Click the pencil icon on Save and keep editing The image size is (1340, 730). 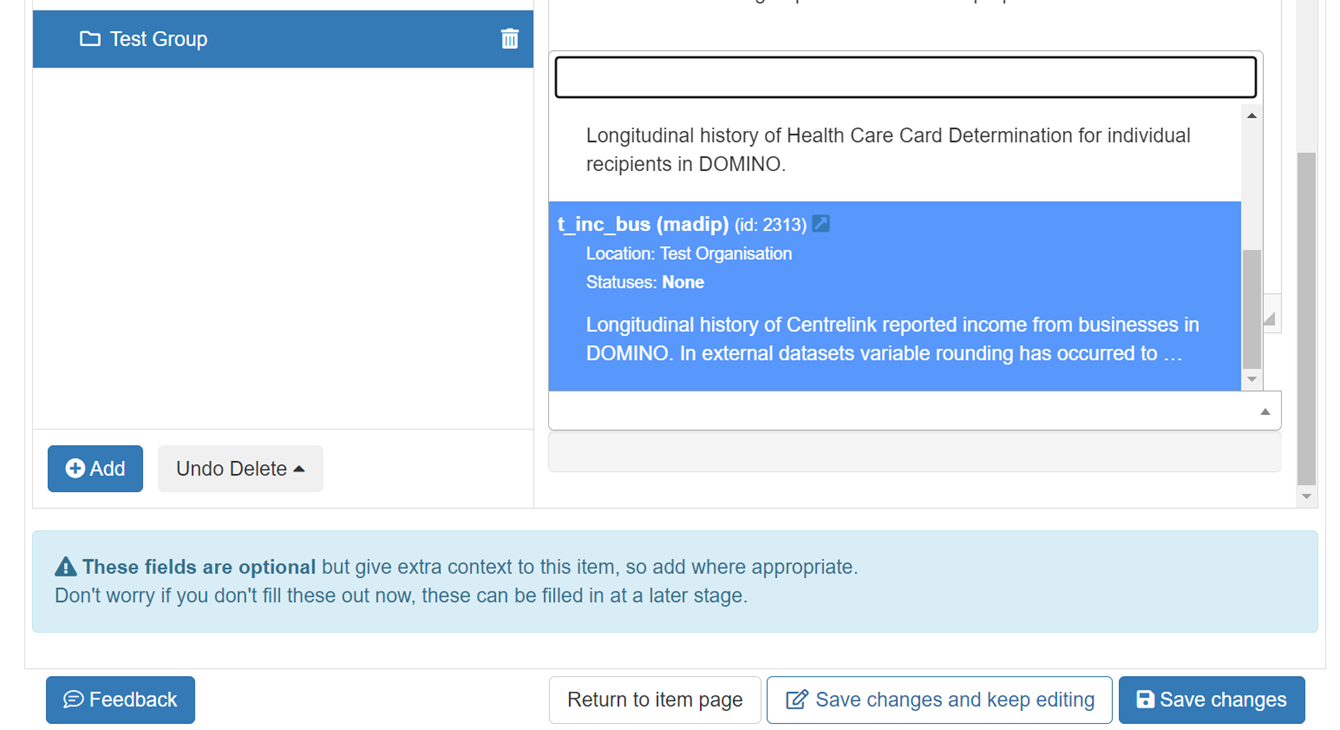796,699
